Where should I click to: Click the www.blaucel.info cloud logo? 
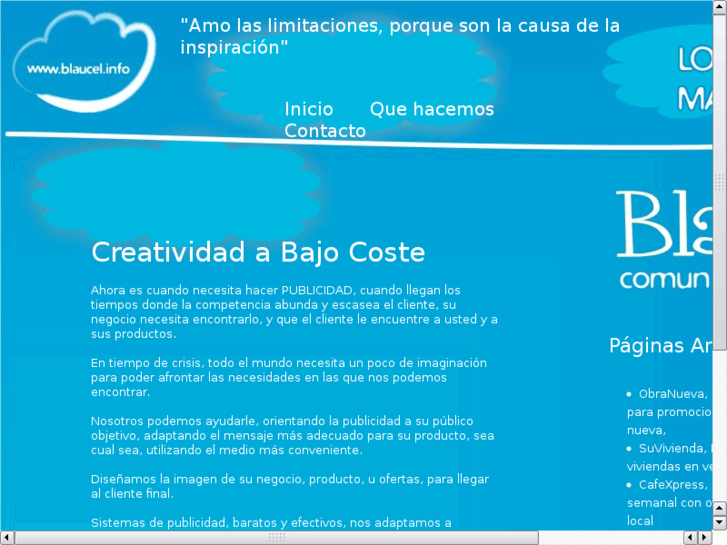coord(84,61)
